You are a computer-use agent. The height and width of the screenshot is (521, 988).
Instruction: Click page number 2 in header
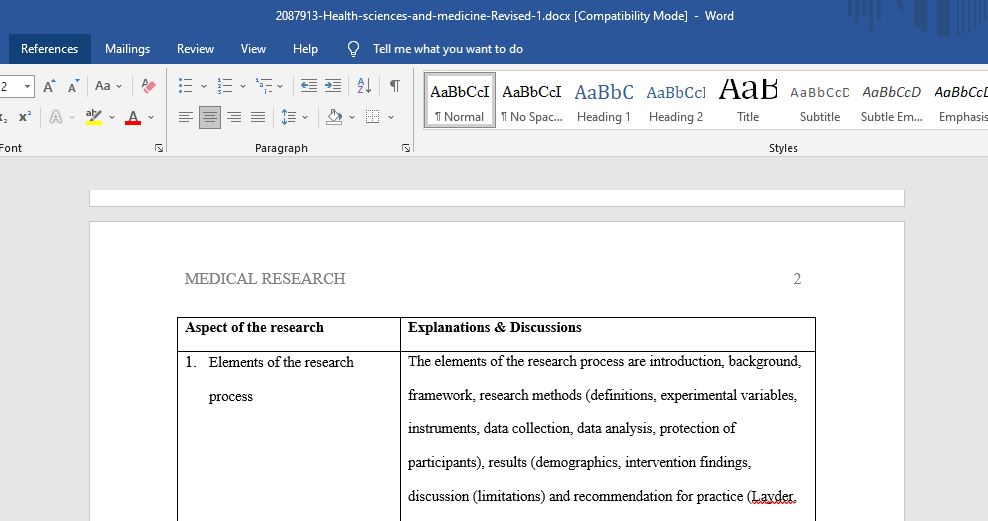pos(797,278)
